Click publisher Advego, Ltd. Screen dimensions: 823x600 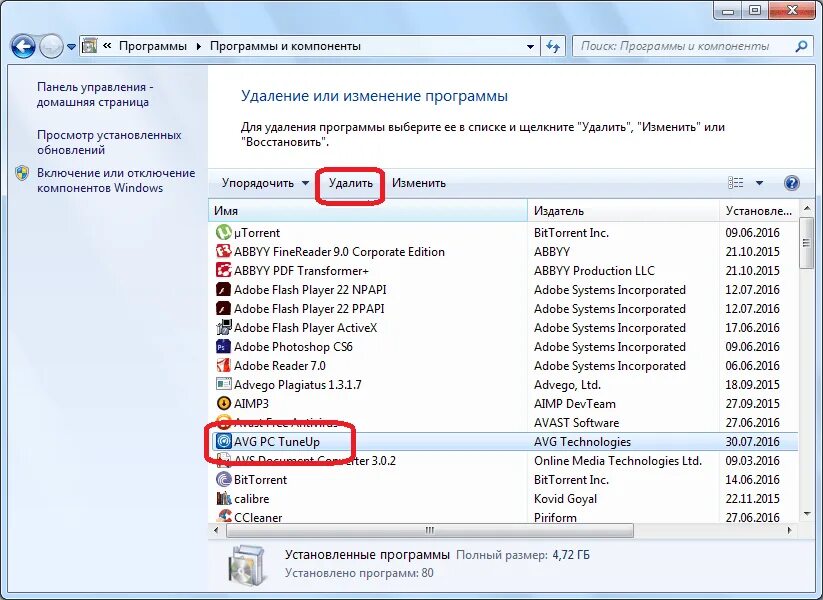pos(567,385)
